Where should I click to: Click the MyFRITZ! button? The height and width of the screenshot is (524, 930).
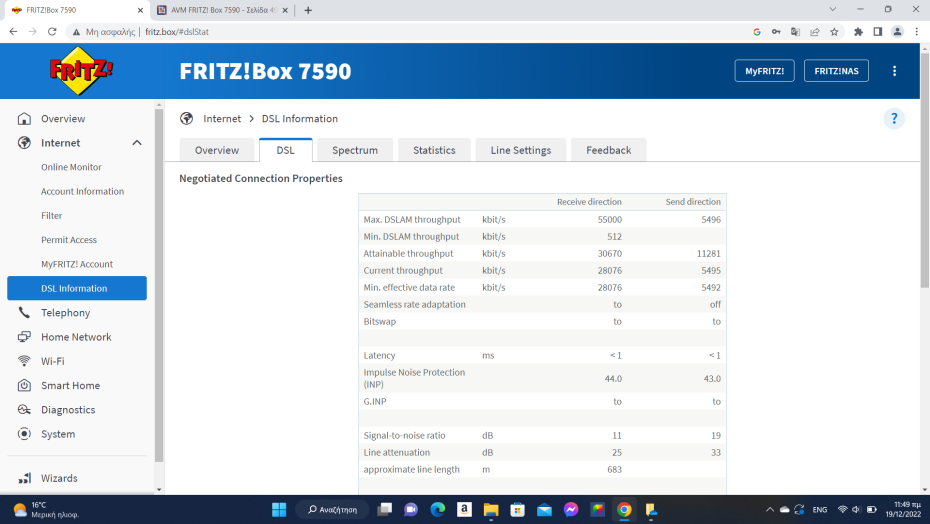(765, 71)
